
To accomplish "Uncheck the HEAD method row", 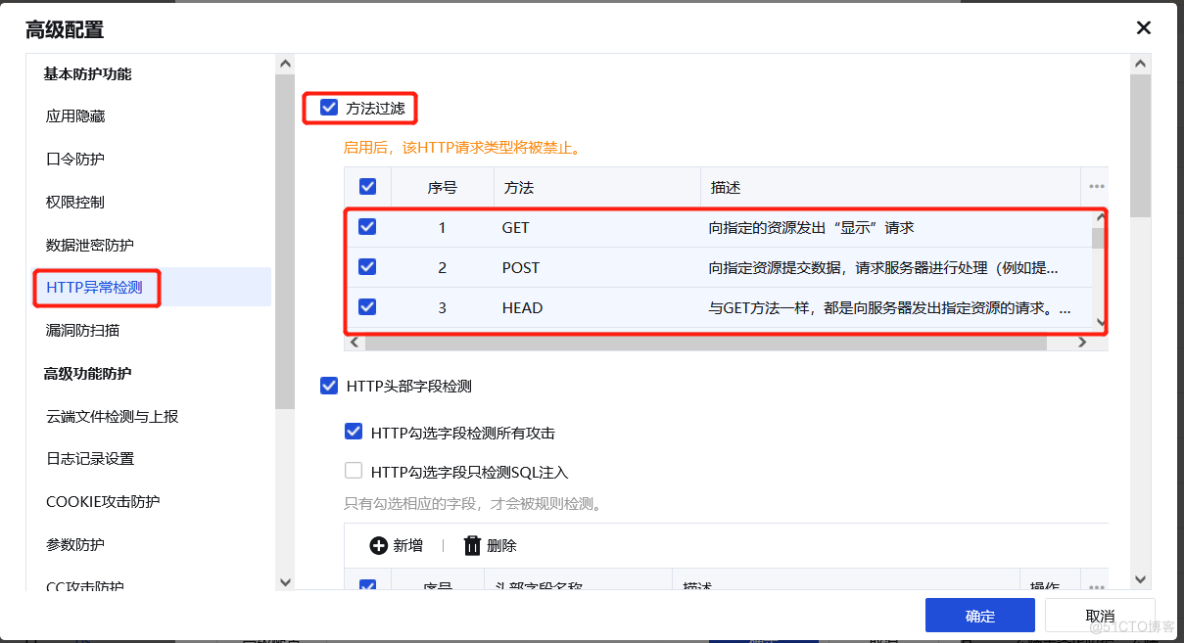I will click(367, 307).
